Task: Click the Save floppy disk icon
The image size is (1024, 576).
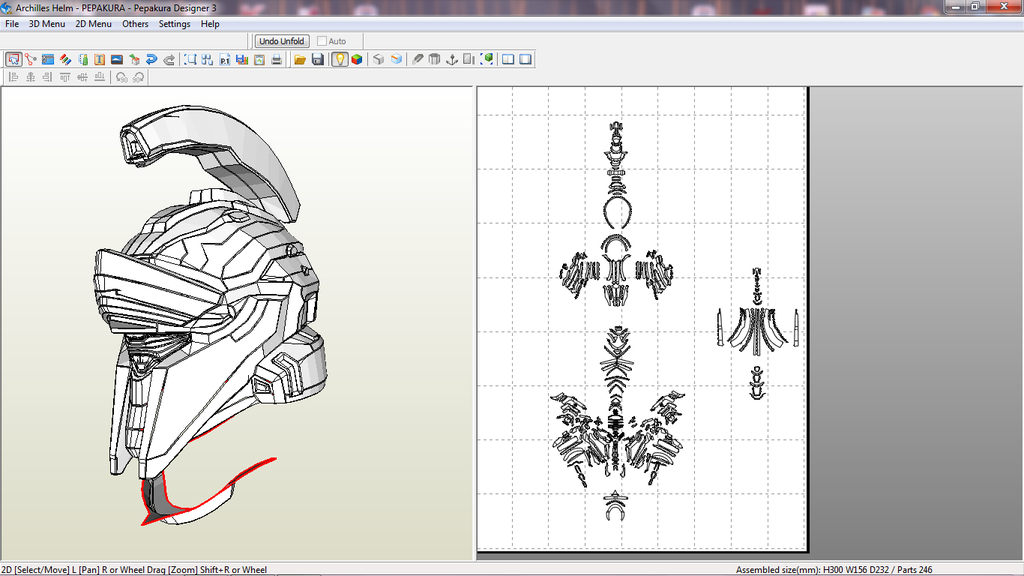Action: click(x=317, y=60)
